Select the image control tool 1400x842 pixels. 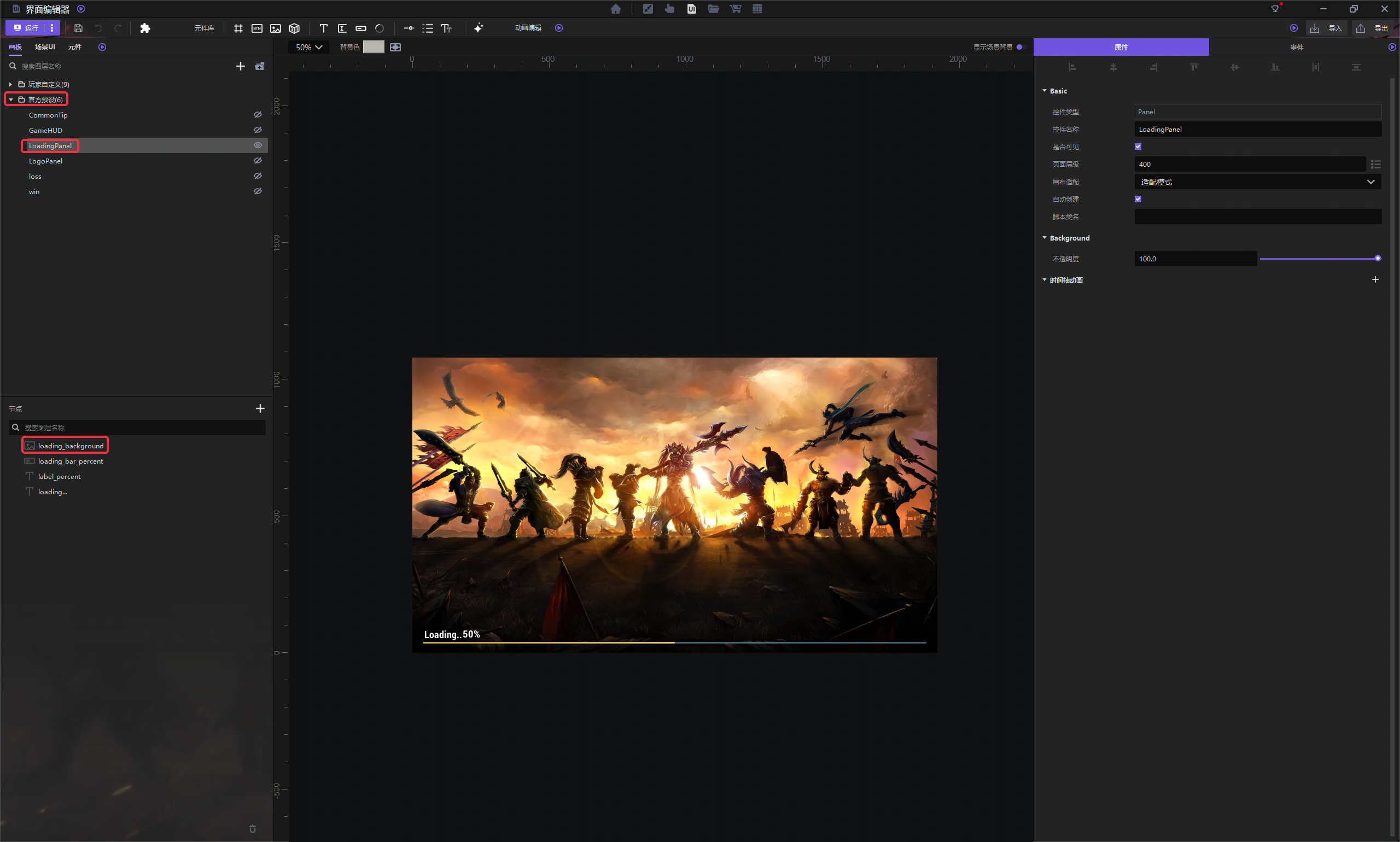pyautogui.click(x=275, y=28)
